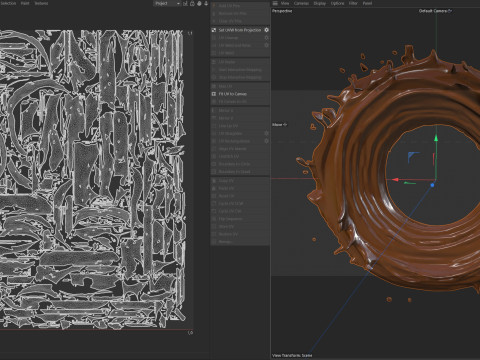Click the Move tool label in viewport
Viewport: 480px width, 360px height.
click(x=279, y=125)
